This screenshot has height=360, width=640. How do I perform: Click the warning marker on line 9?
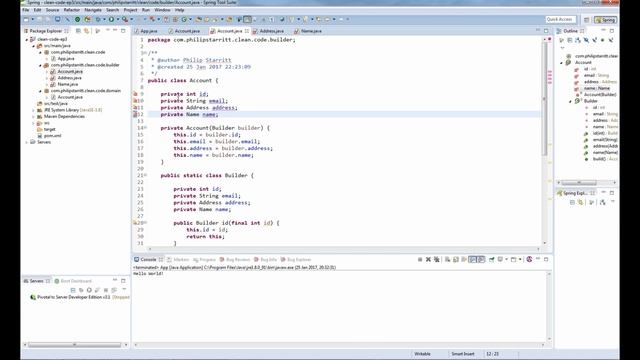135,94
